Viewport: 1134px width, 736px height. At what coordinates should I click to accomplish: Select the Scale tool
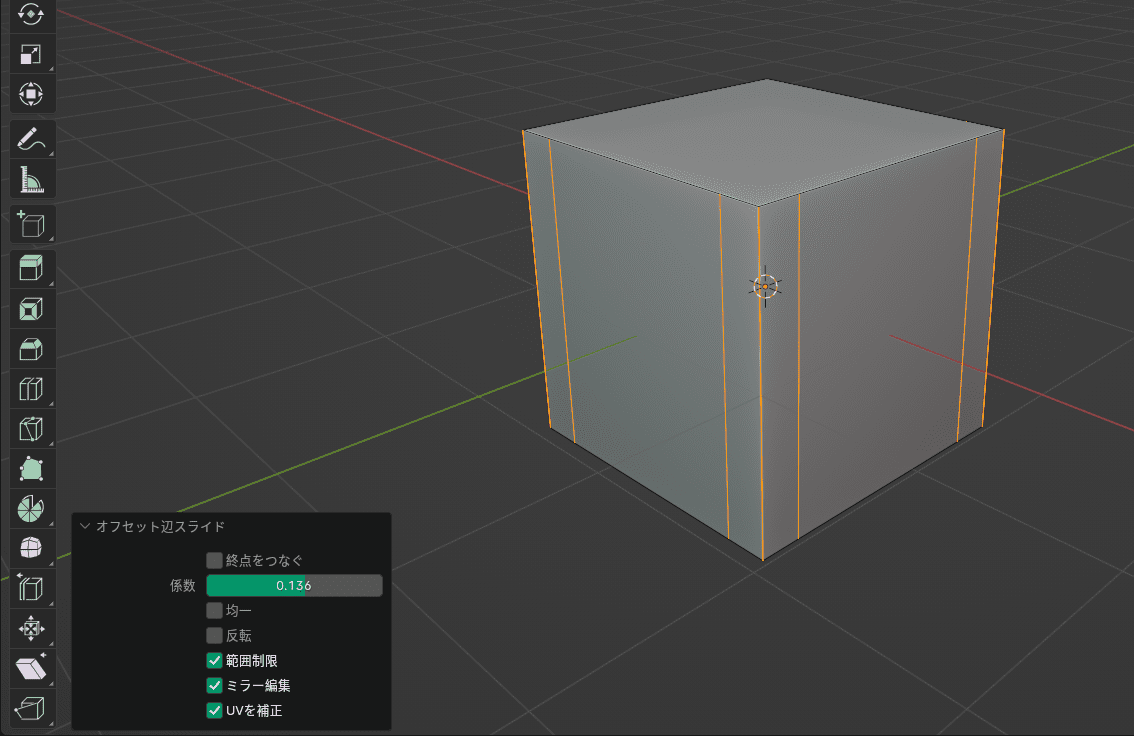(x=31, y=55)
